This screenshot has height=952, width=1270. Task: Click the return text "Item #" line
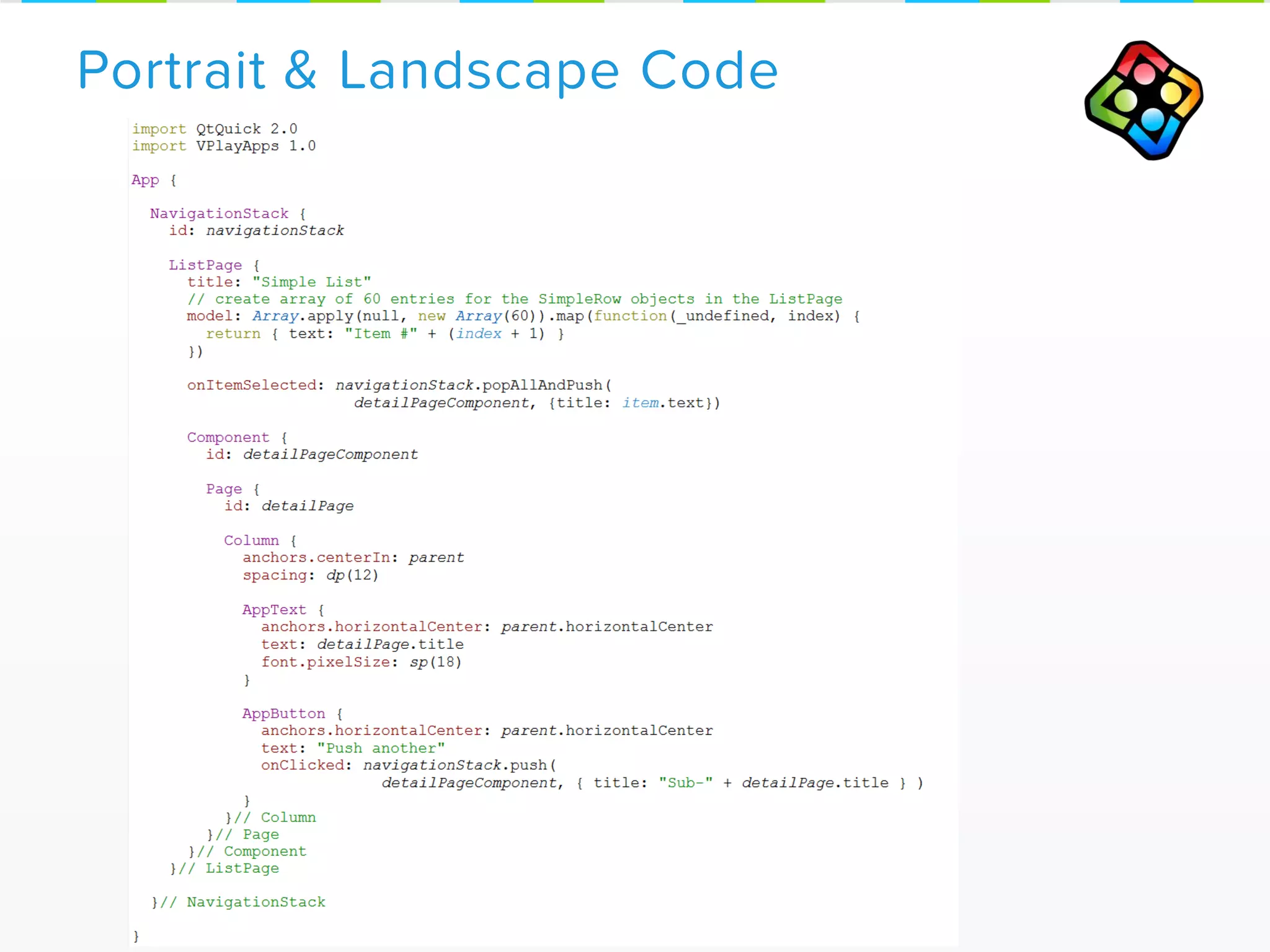[385, 334]
